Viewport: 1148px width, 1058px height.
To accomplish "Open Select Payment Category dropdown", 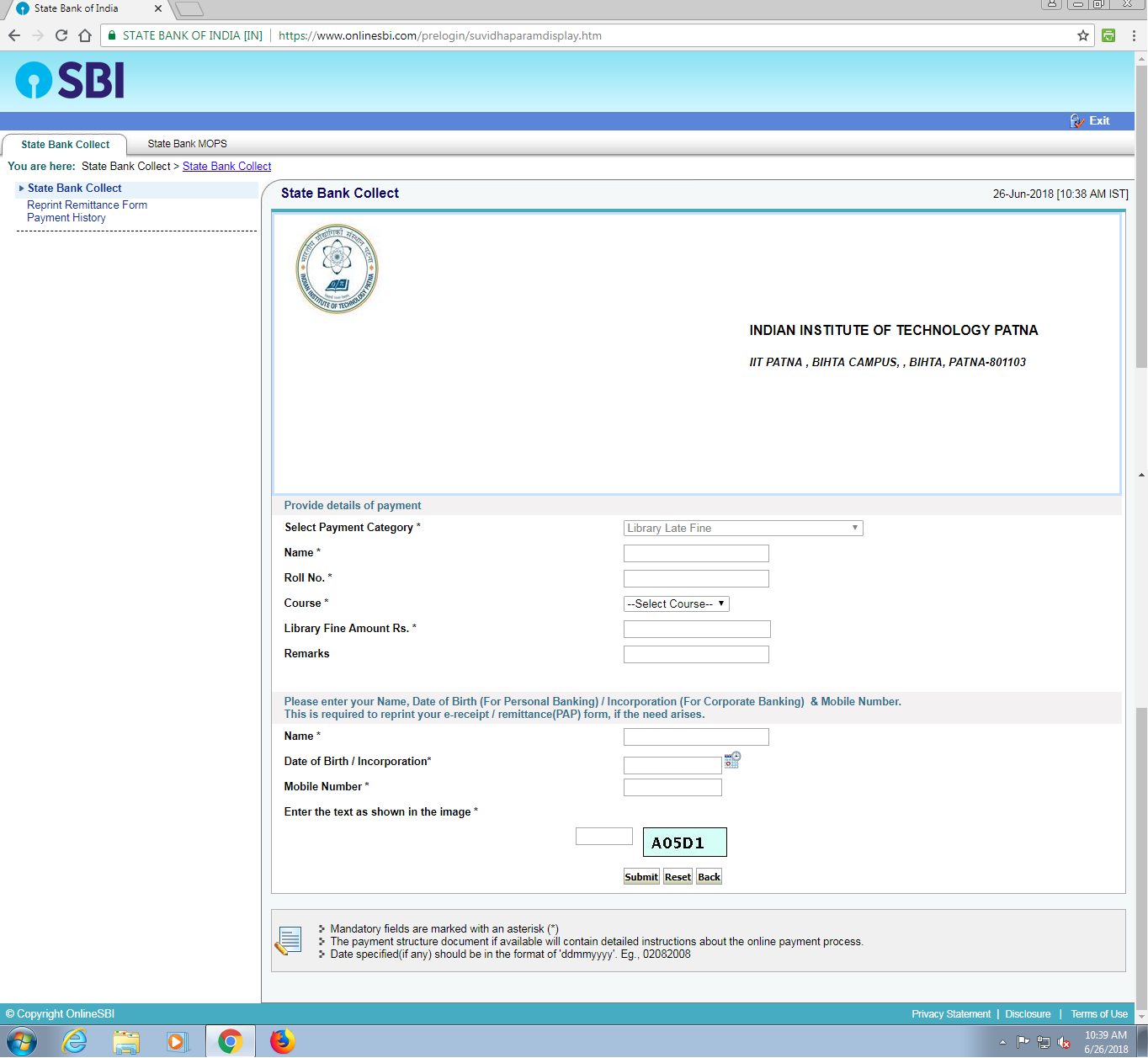I will (743, 529).
